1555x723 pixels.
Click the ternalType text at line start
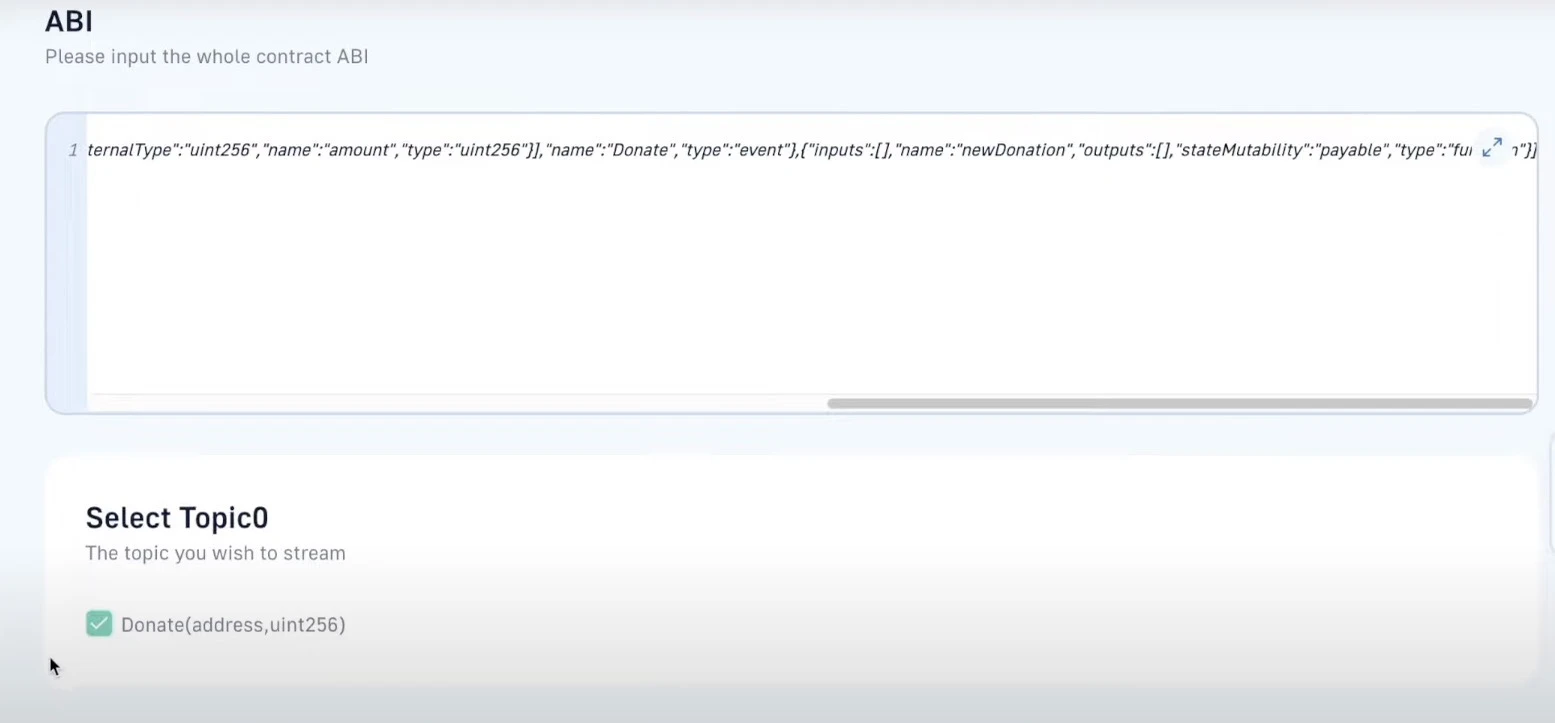[x=130, y=150]
